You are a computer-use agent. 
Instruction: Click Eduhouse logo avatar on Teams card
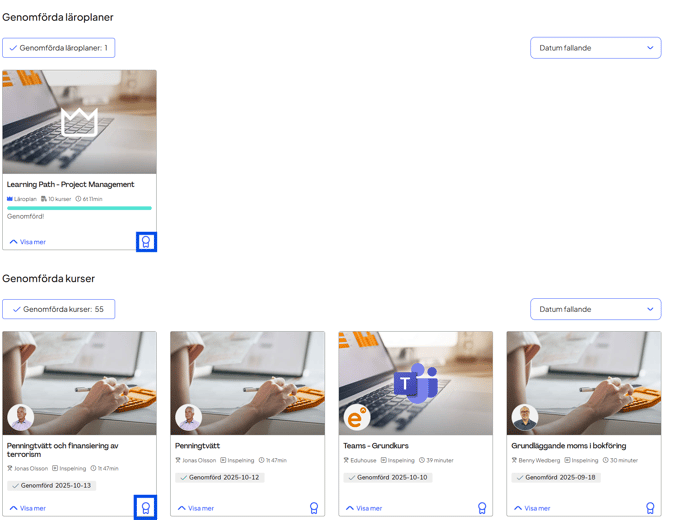click(357, 417)
